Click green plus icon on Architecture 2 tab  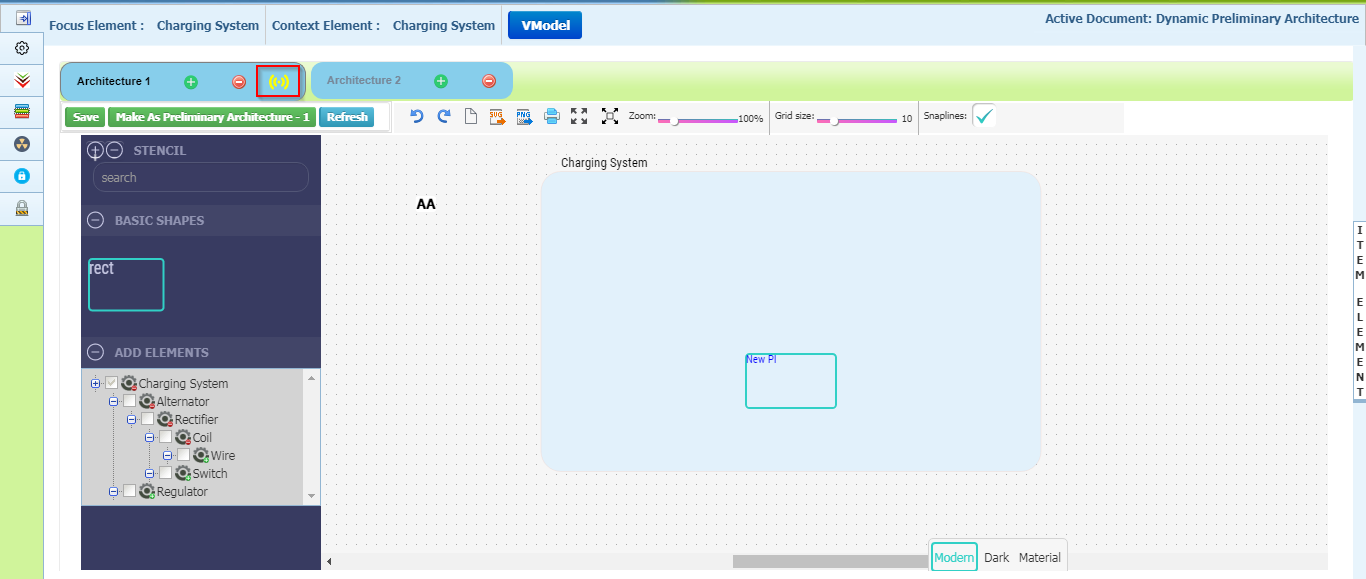pyautogui.click(x=441, y=81)
